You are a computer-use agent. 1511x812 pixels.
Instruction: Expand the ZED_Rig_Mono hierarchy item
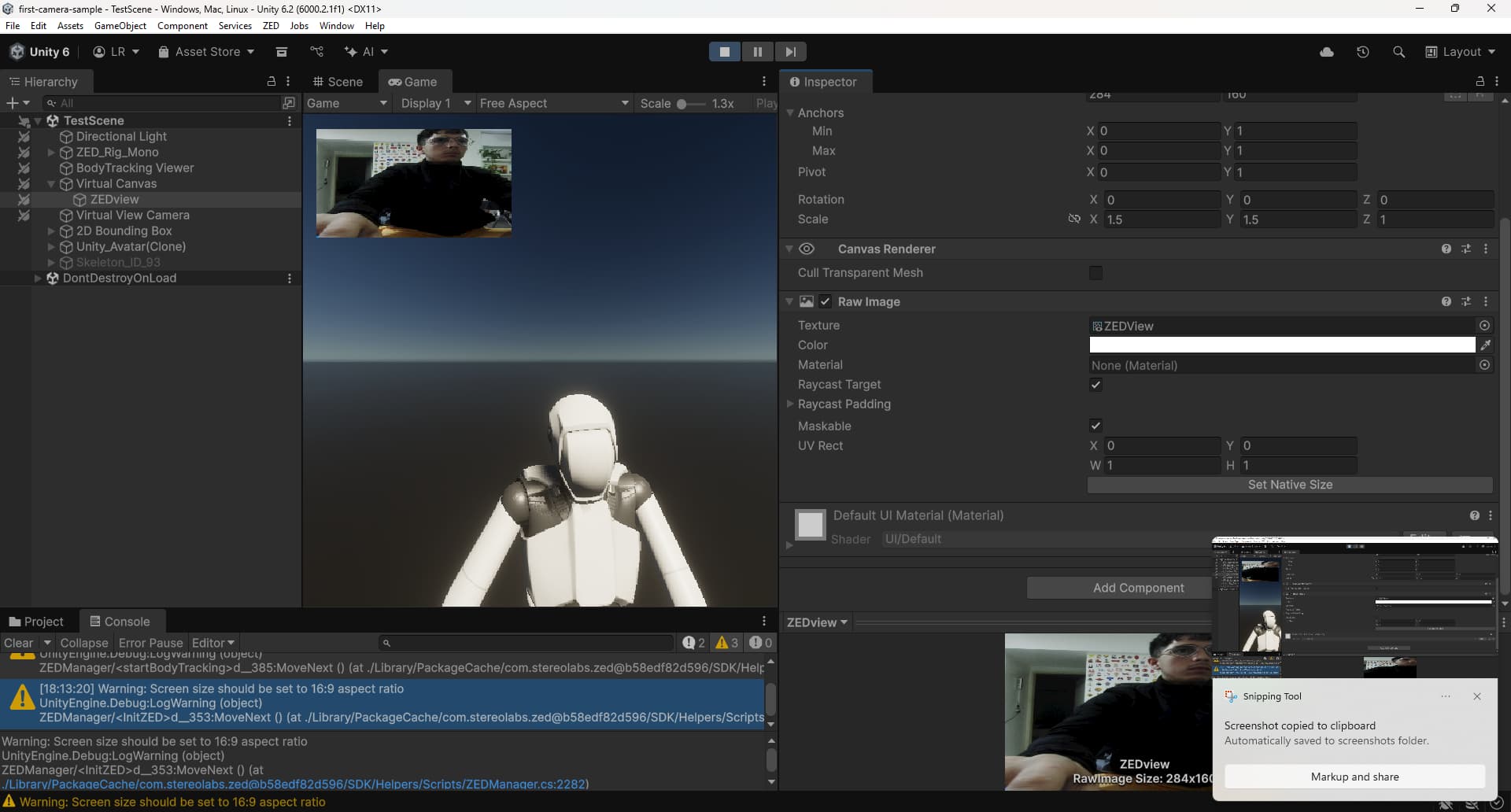(x=51, y=153)
